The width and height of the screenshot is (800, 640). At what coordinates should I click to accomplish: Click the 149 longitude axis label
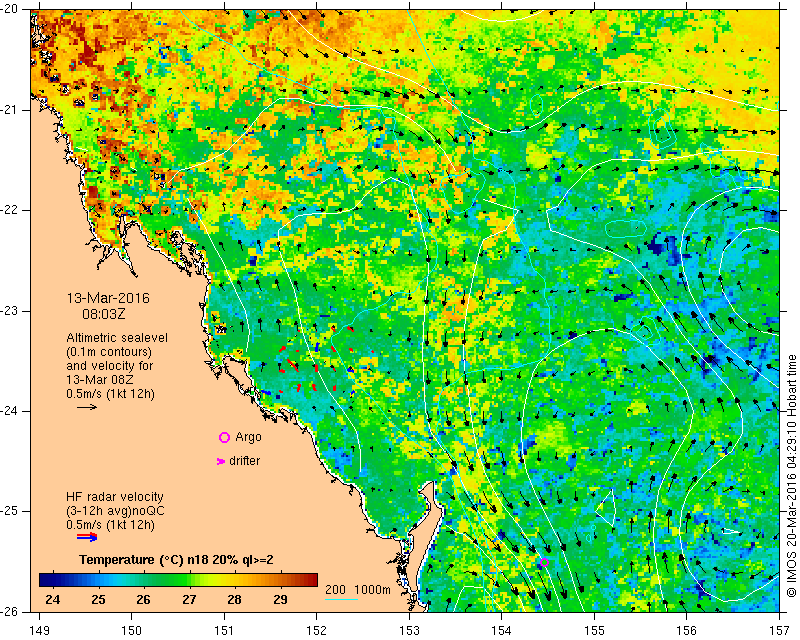click(x=40, y=631)
